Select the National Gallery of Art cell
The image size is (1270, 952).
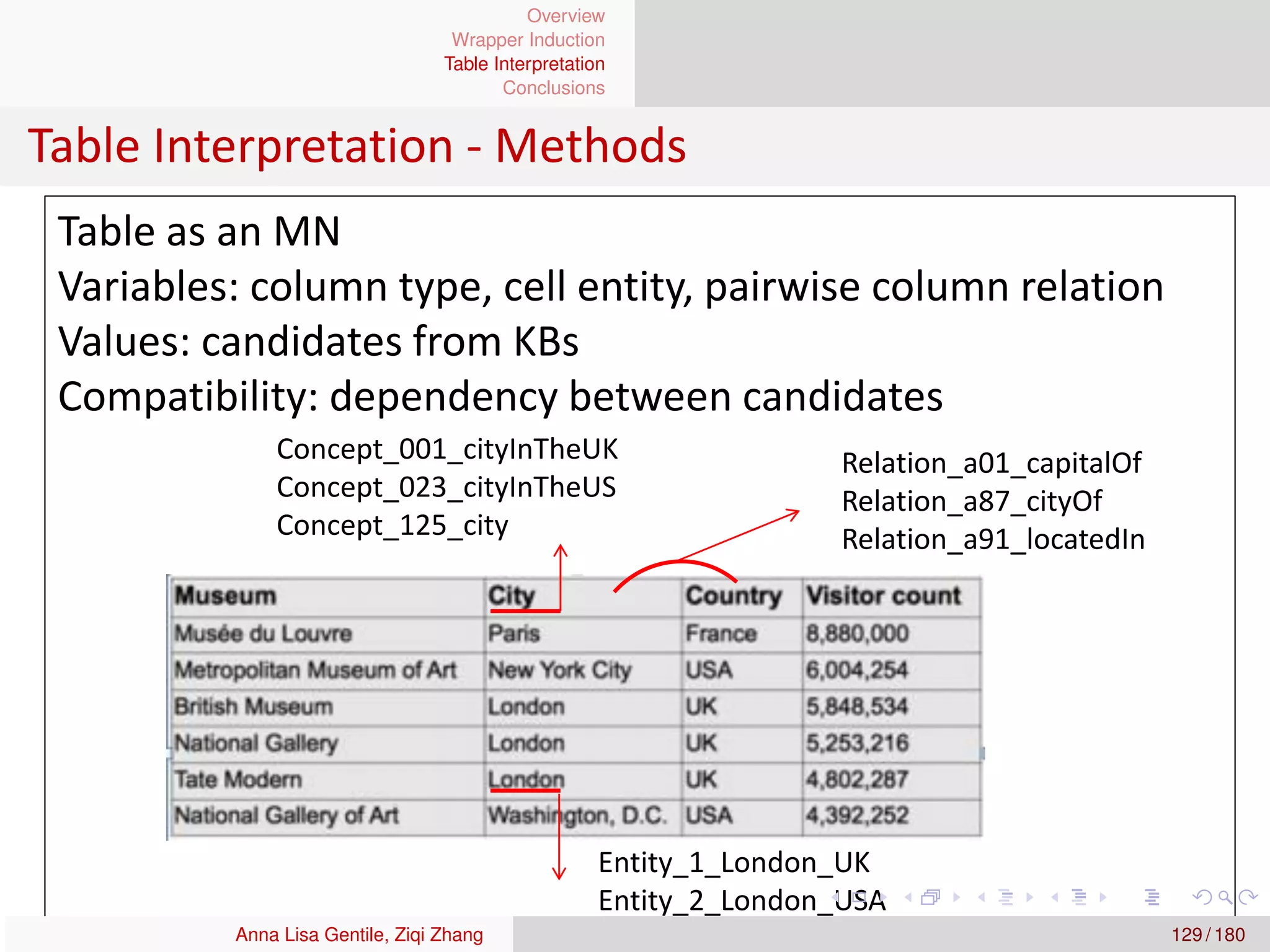[x=327, y=816]
